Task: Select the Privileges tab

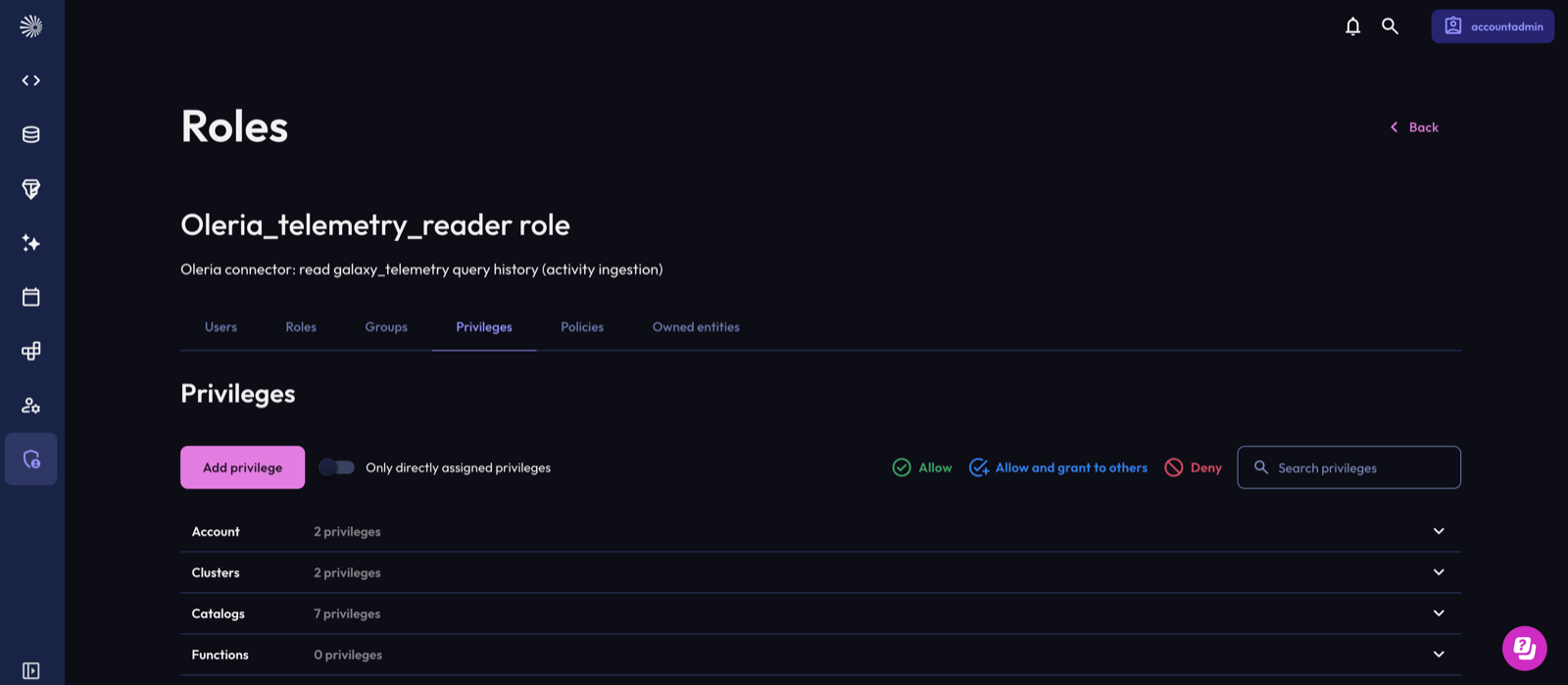Action: [x=484, y=327]
